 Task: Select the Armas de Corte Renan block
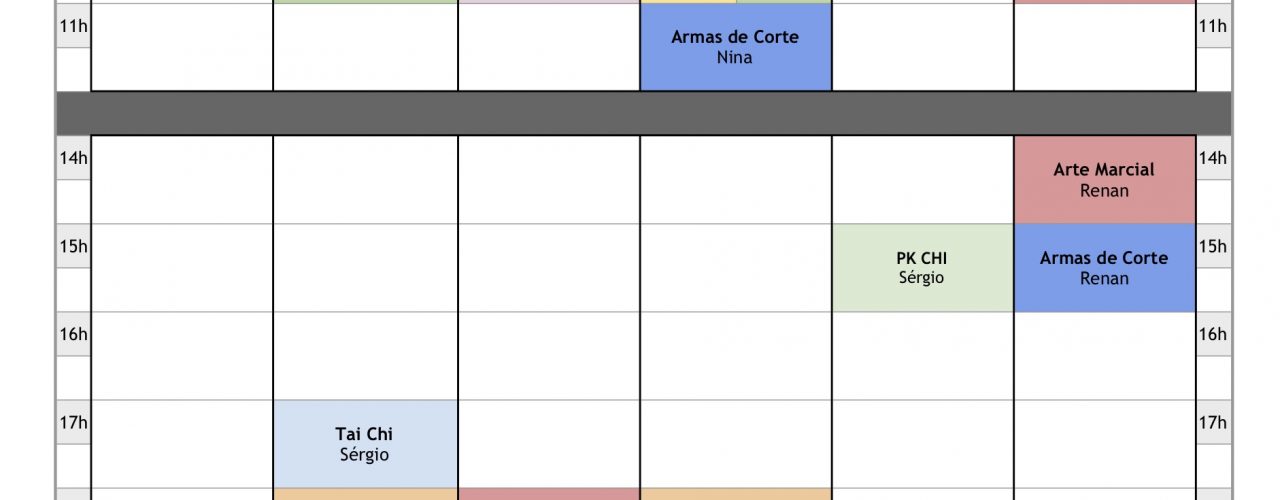1104,268
